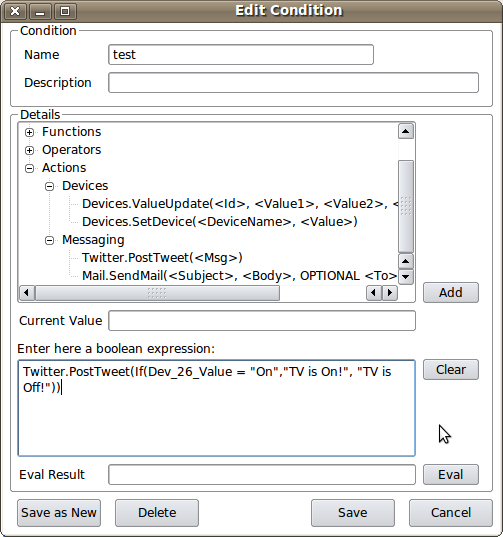The image size is (503, 537).
Task: Collapse the Devices tree branch
Action: coord(50,186)
